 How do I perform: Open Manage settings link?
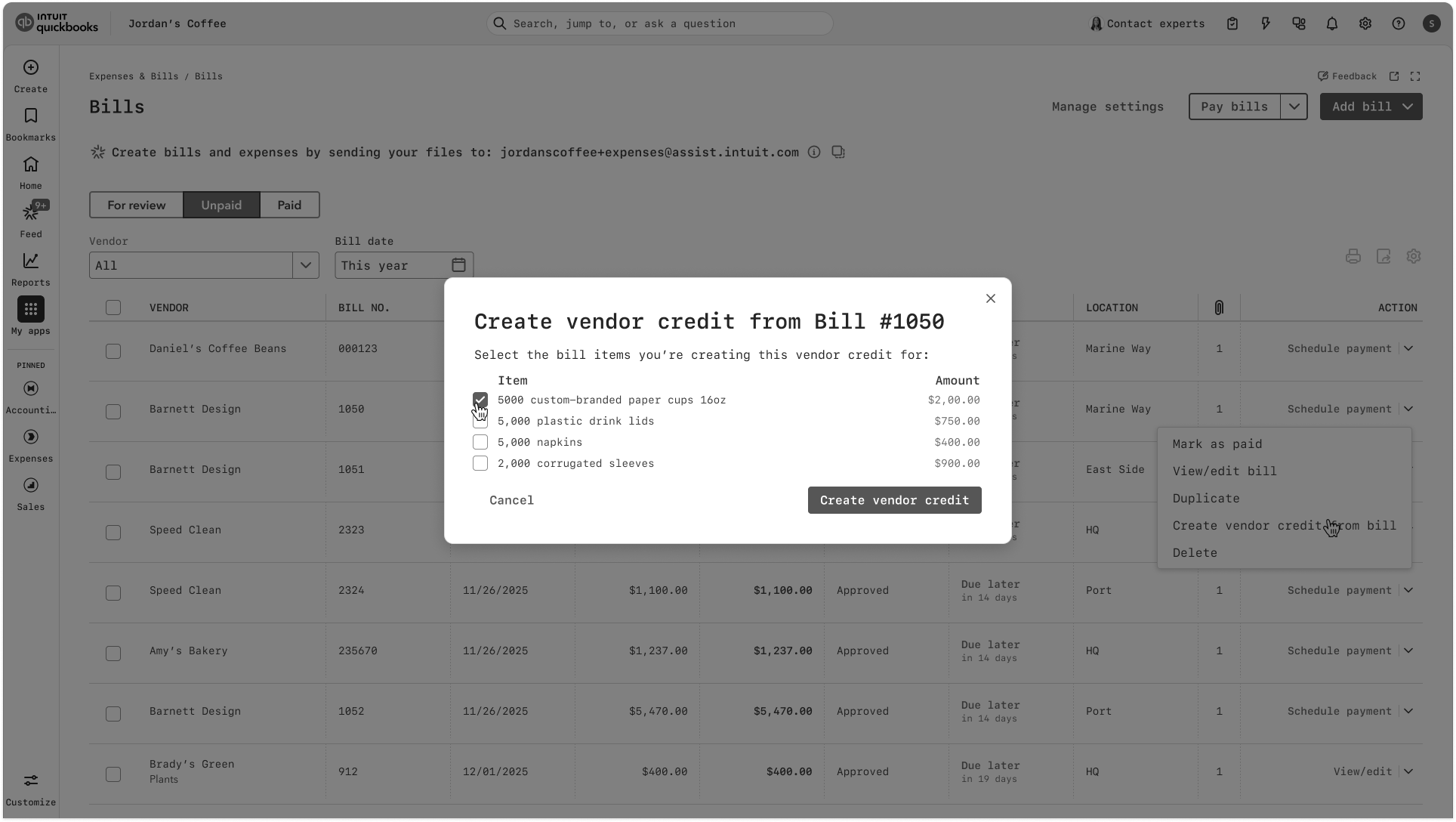click(x=1107, y=107)
